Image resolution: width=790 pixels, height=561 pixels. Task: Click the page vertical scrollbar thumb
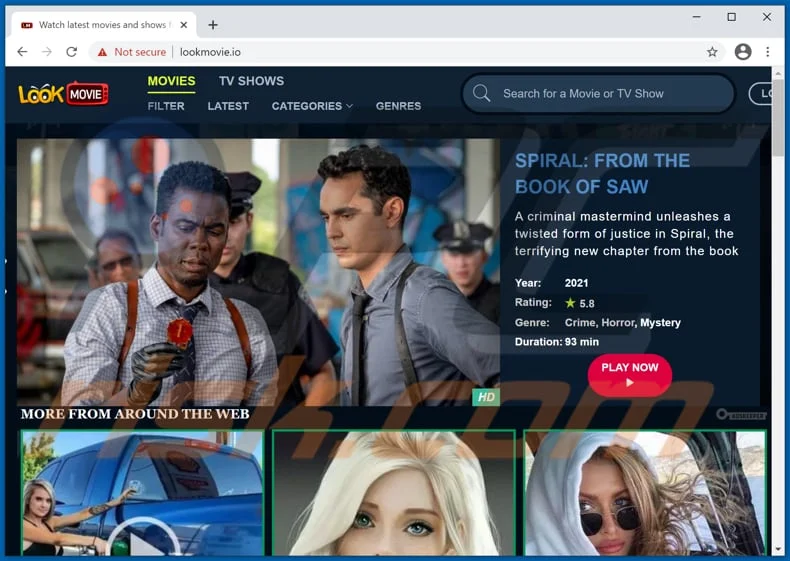point(778,117)
